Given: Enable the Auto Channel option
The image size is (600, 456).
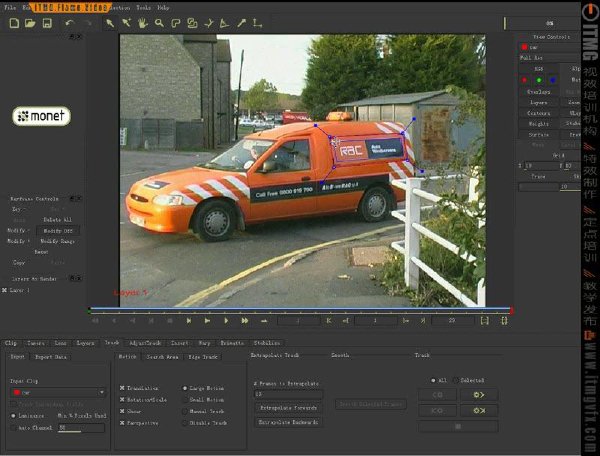Looking at the screenshot, I should pyautogui.click(x=13, y=428).
